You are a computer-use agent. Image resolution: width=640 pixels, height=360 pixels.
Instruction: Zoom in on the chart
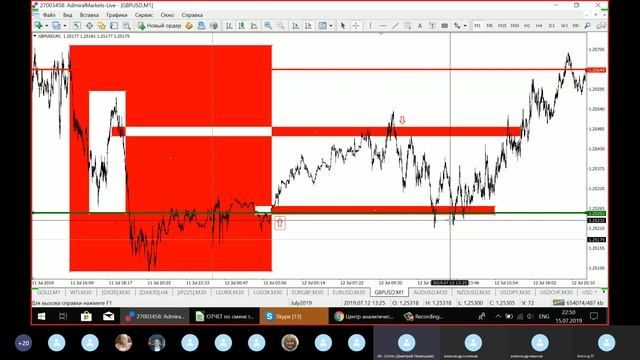pyautogui.click(x=268, y=26)
